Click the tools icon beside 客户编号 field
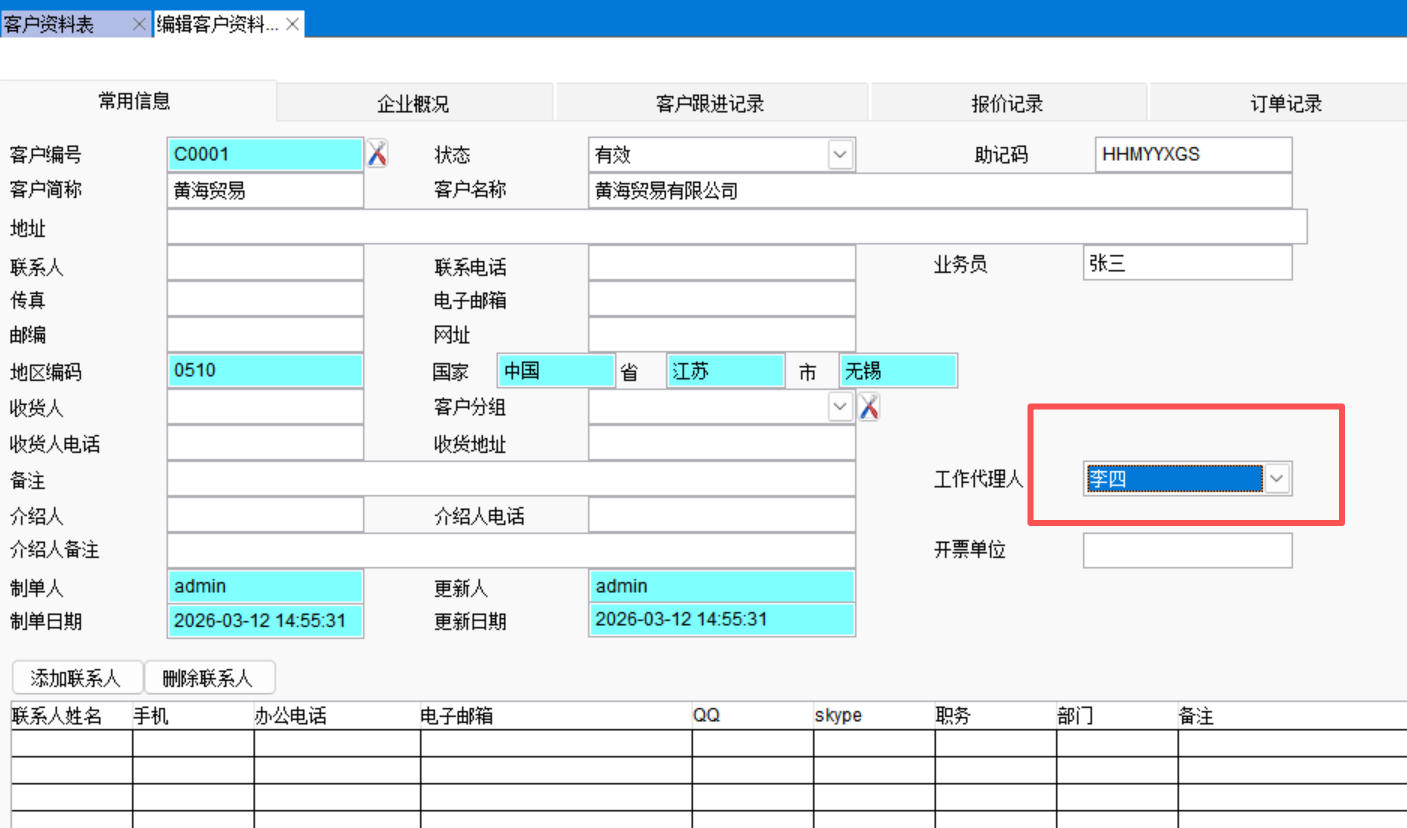This screenshot has width=1407, height=828. (x=377, y=154)
